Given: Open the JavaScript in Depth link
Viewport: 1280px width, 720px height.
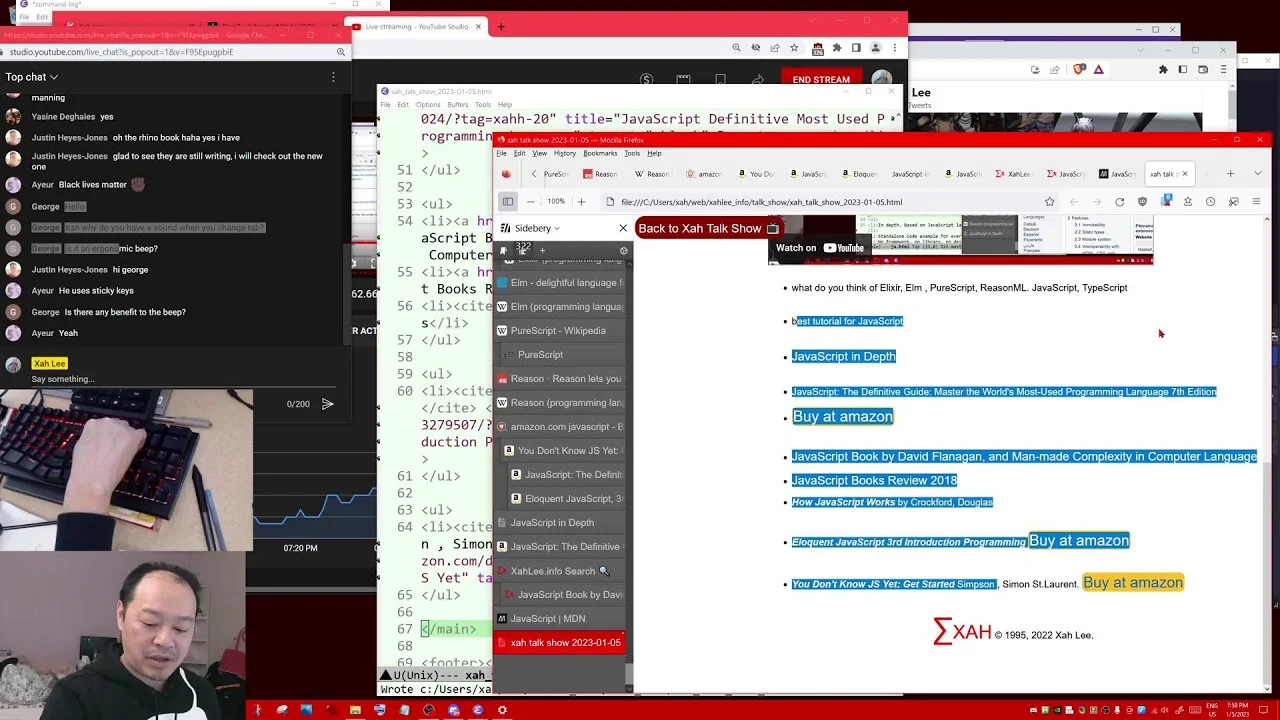Looking at the screenshot, I should click(843, 356).
